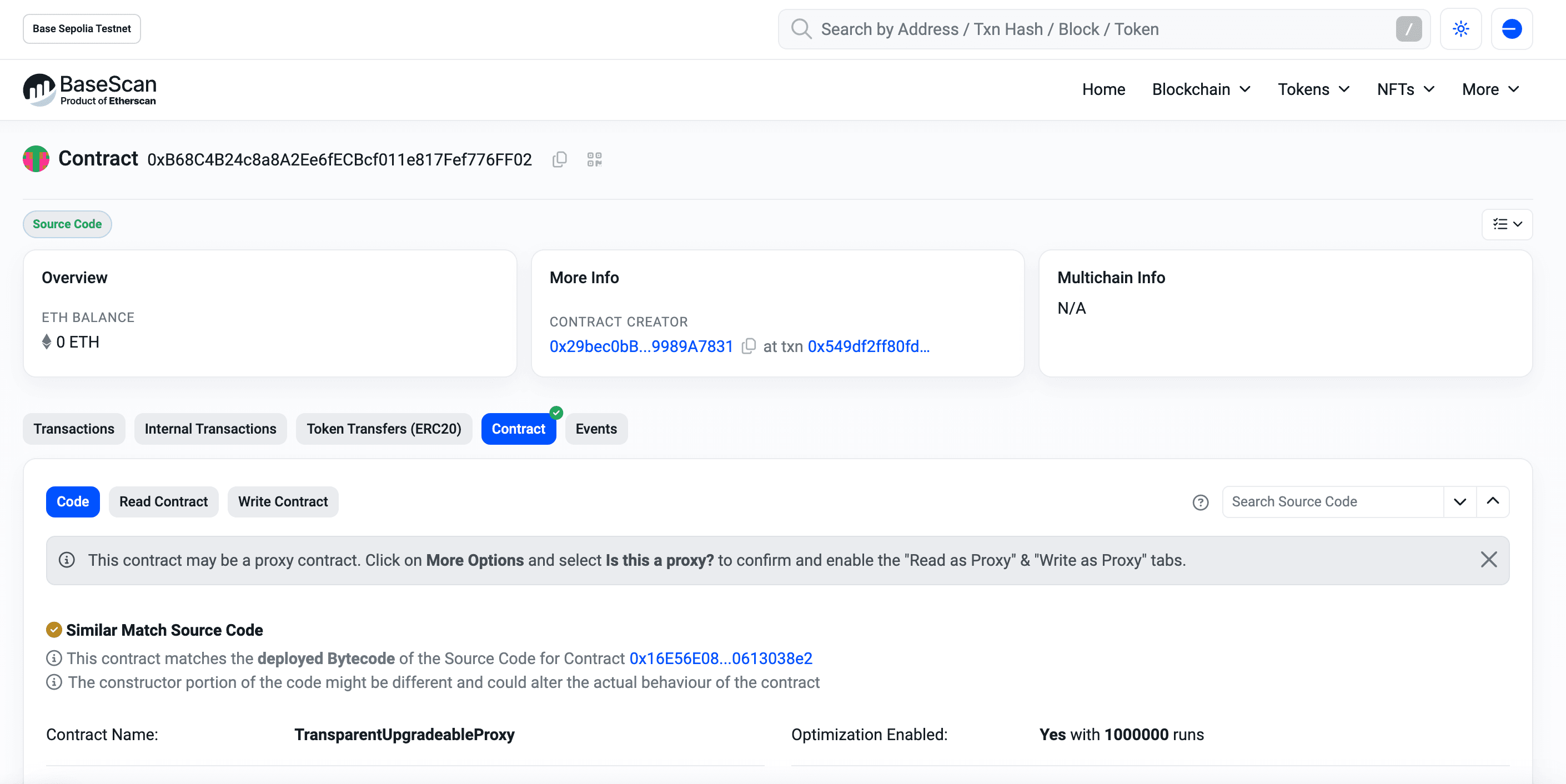Open creator address 0x29bec0bB...9989A7831

tap(641, 346)
